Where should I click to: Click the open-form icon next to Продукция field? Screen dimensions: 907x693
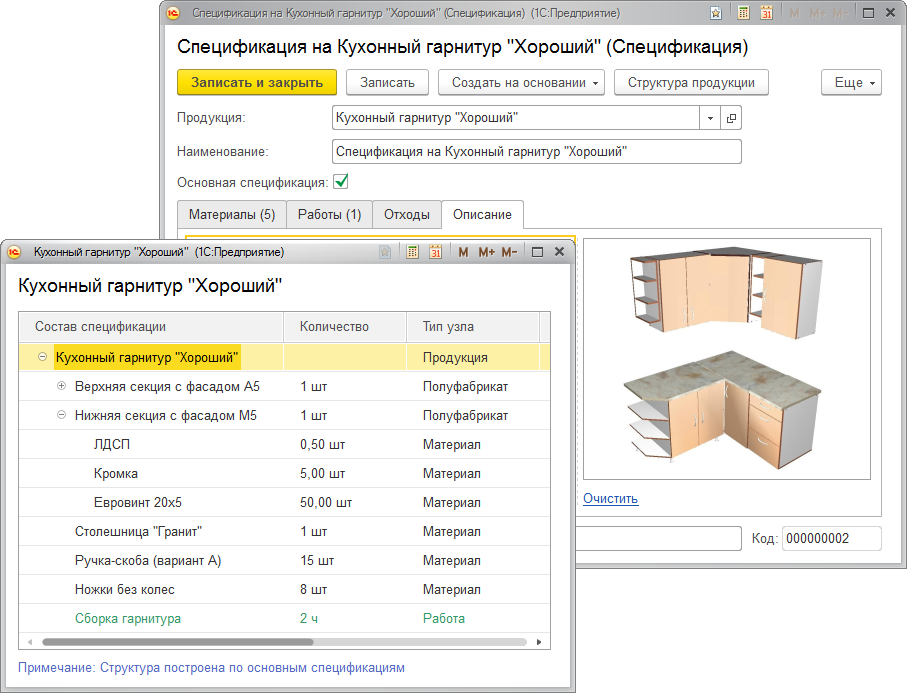[731, 118]
